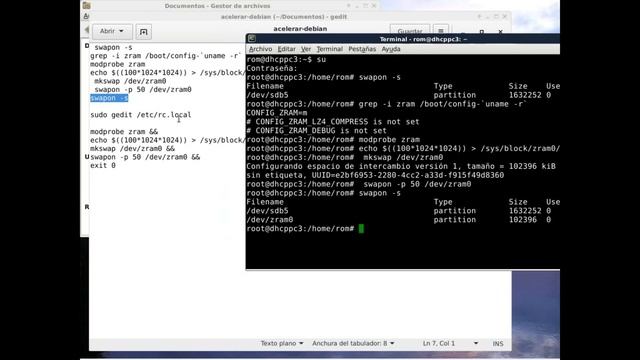Click the Terminal title bar text

[x=423, y=39]
